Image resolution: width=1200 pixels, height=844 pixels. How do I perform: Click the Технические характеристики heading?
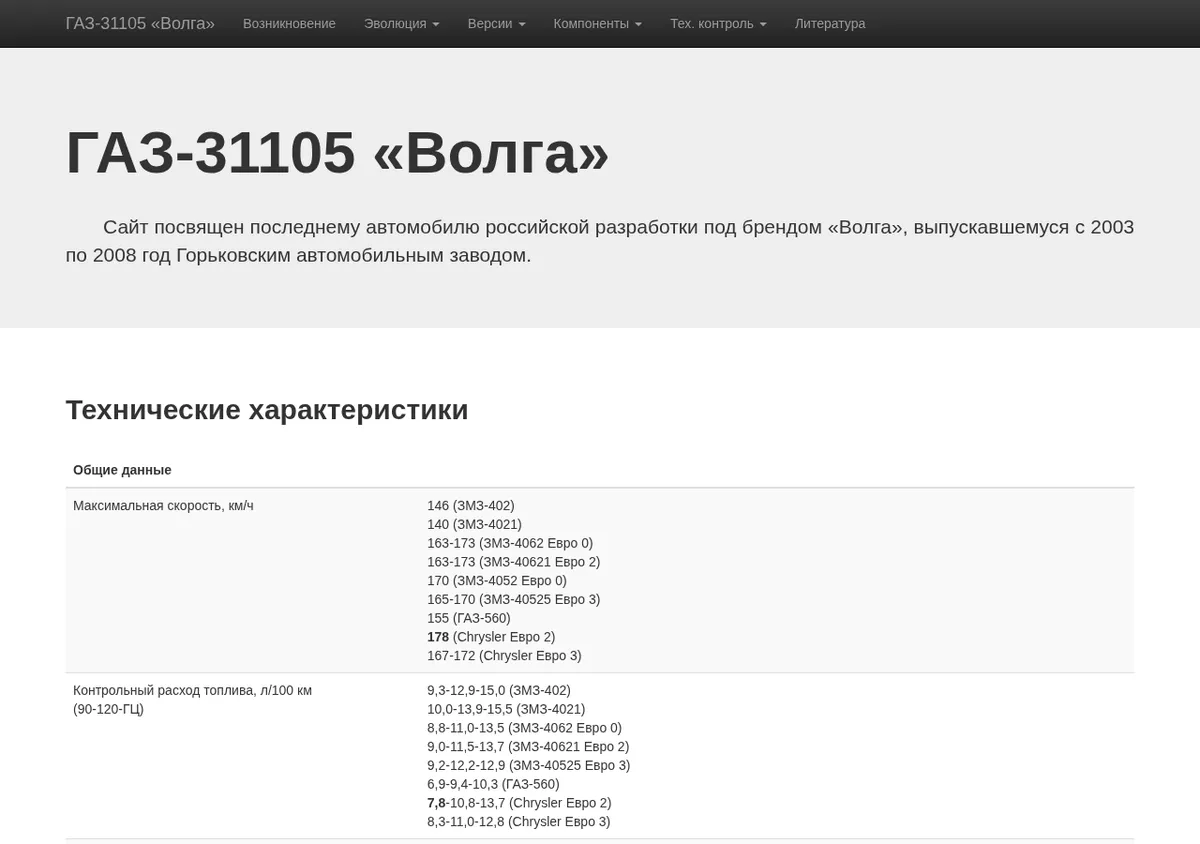point(267,409)
